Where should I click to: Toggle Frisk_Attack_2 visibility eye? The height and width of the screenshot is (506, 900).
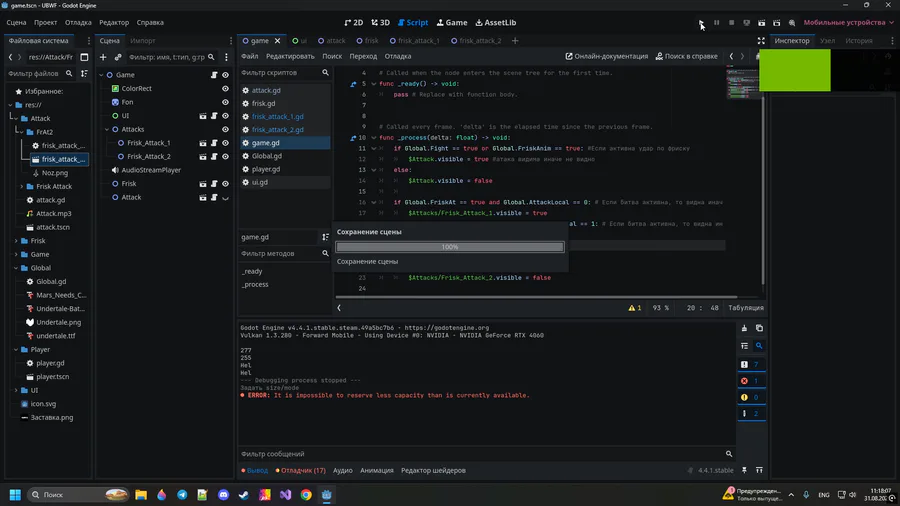click(225, 157)
